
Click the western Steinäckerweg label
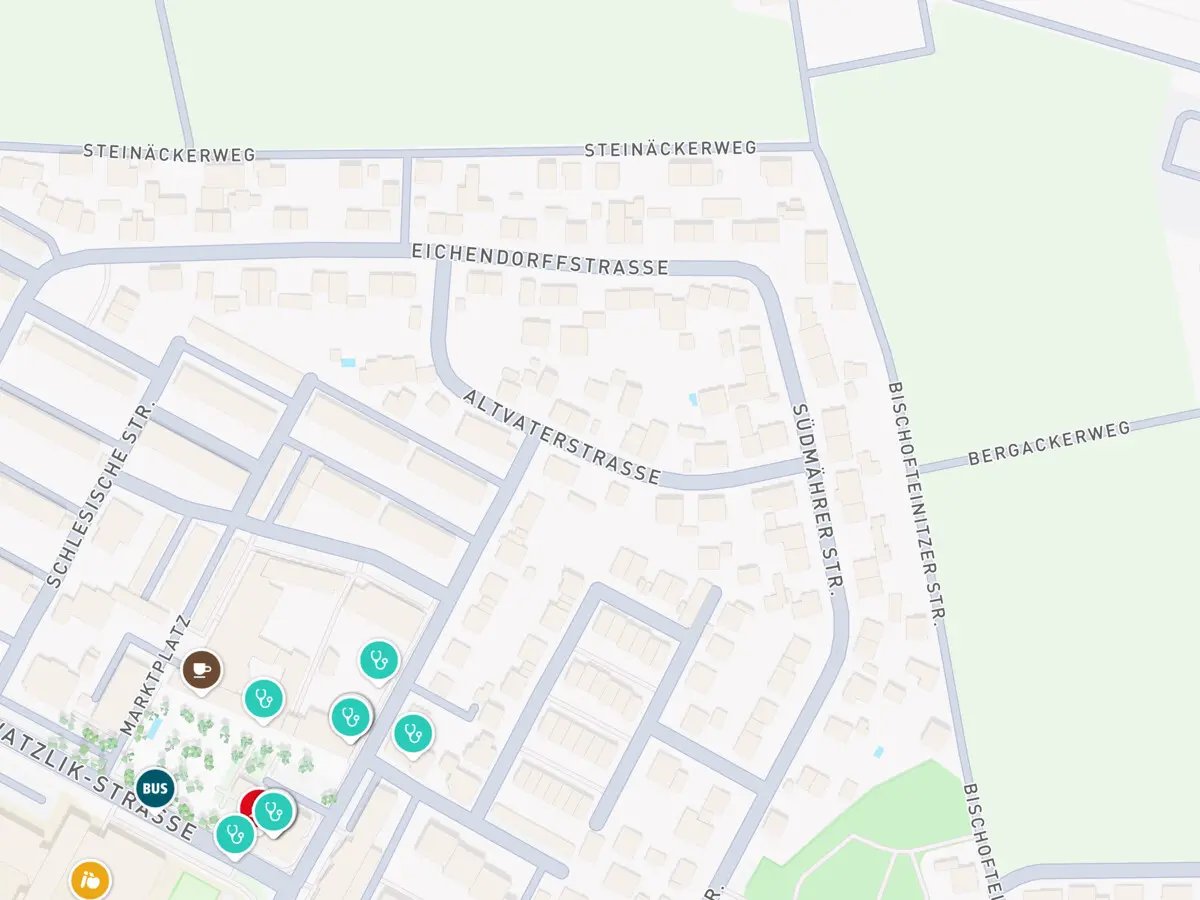click(169, 153)
